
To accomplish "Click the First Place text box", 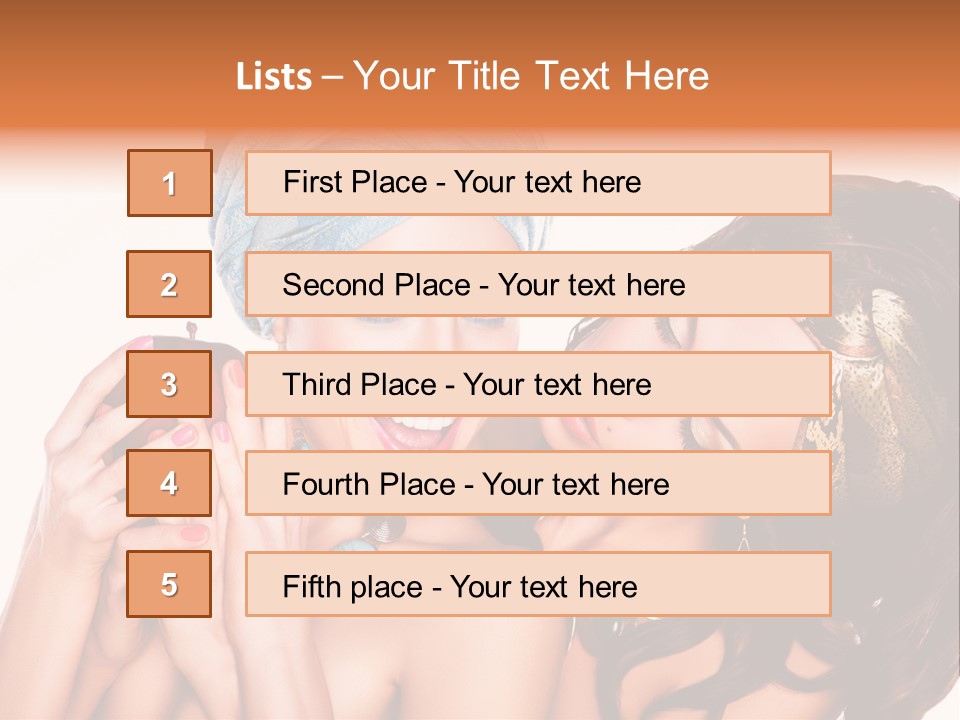I will click(x=538, y=183).
